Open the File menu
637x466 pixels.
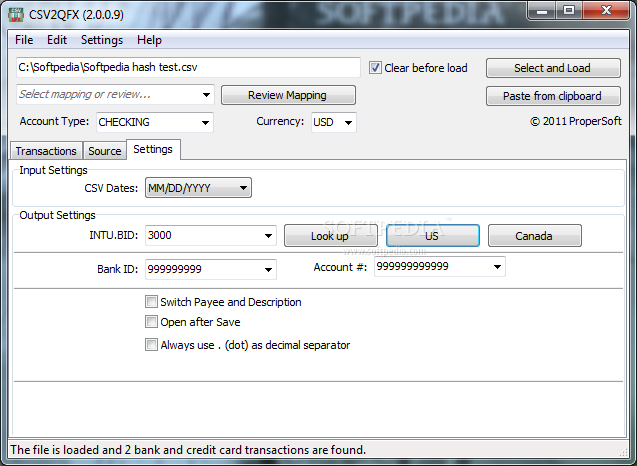pyautogui.click(x=24, y=40)
